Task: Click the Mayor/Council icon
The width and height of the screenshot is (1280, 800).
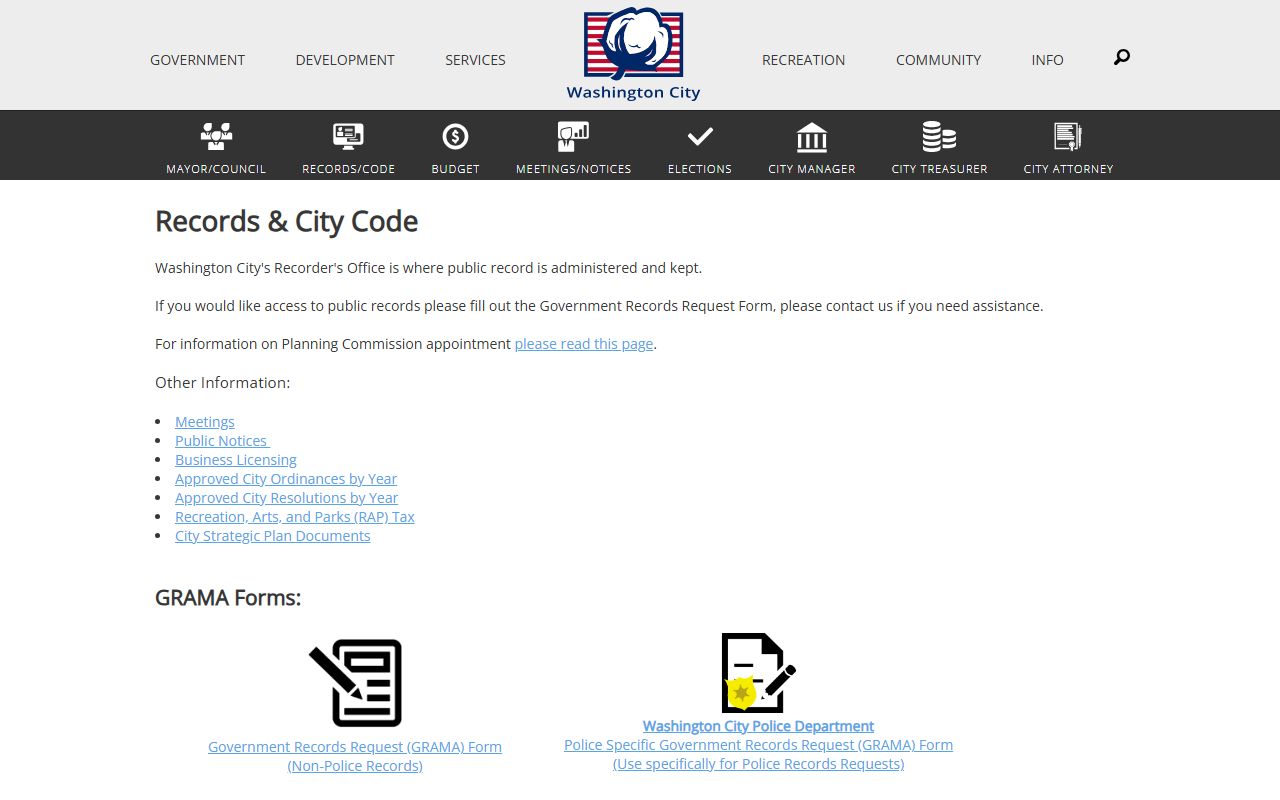Action: (216, 137)
